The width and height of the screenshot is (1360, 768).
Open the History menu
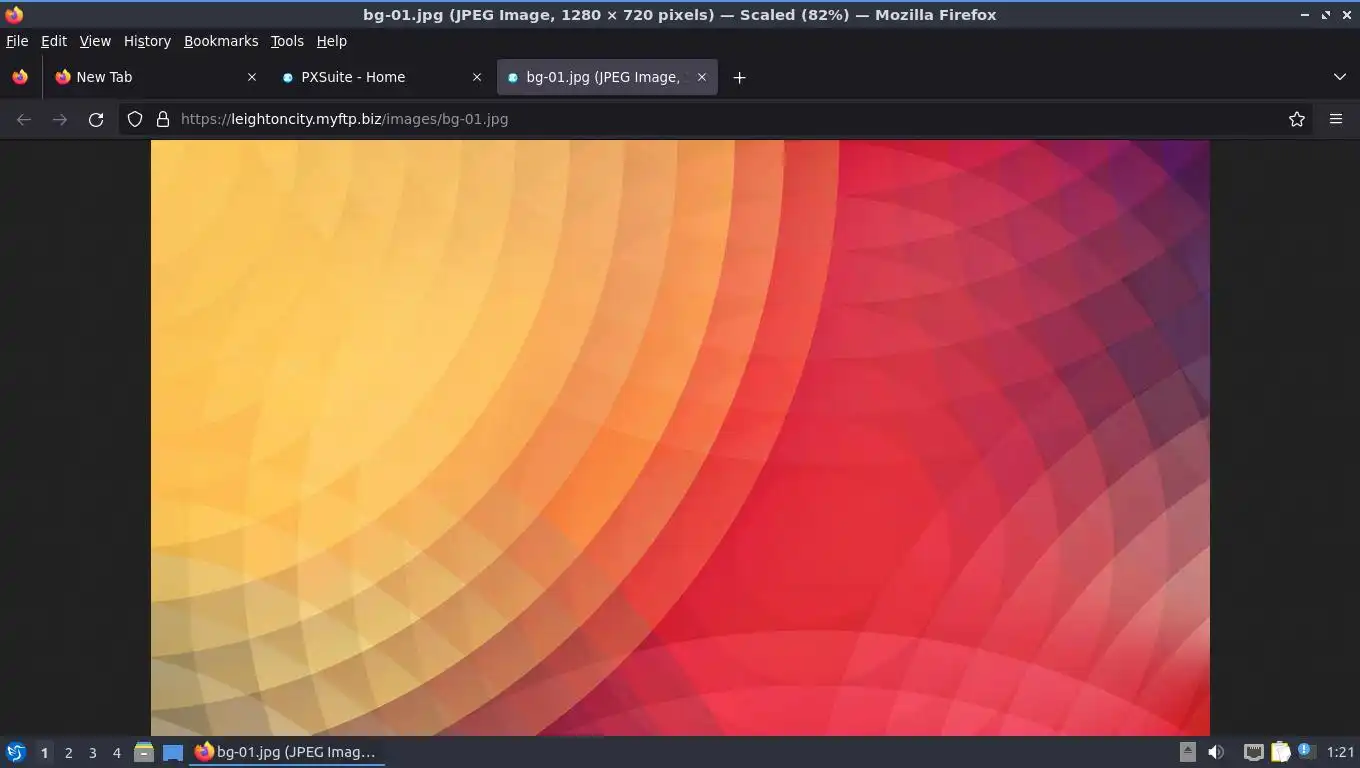click(147, 41)
